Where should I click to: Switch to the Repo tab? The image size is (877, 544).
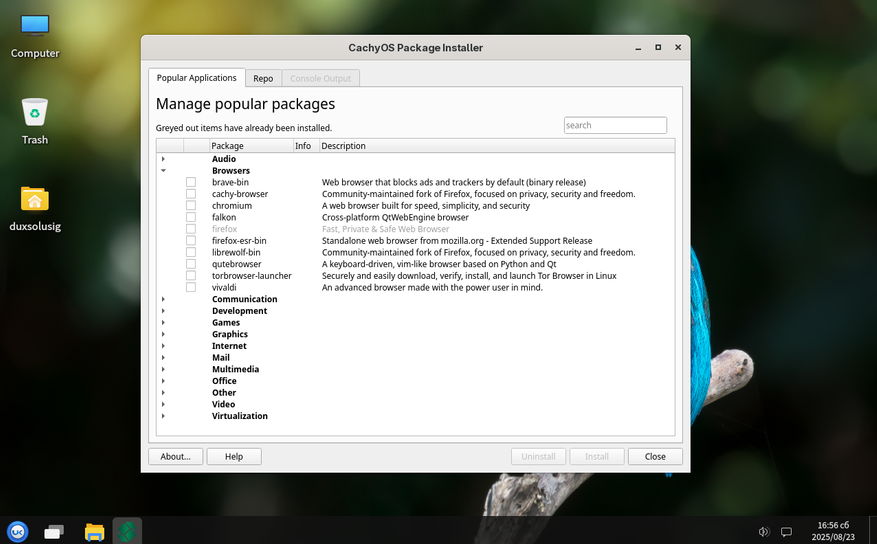263,79
